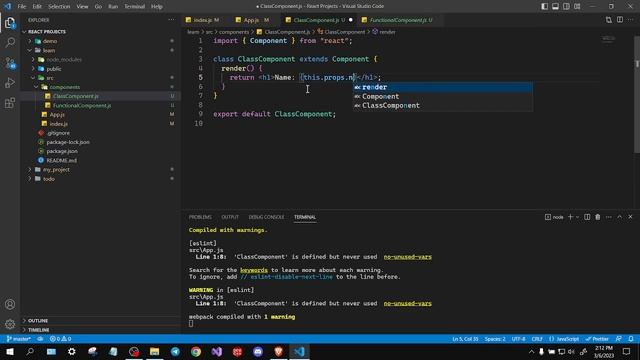
Task: Expand the public folder
Action: pos(100,69)
